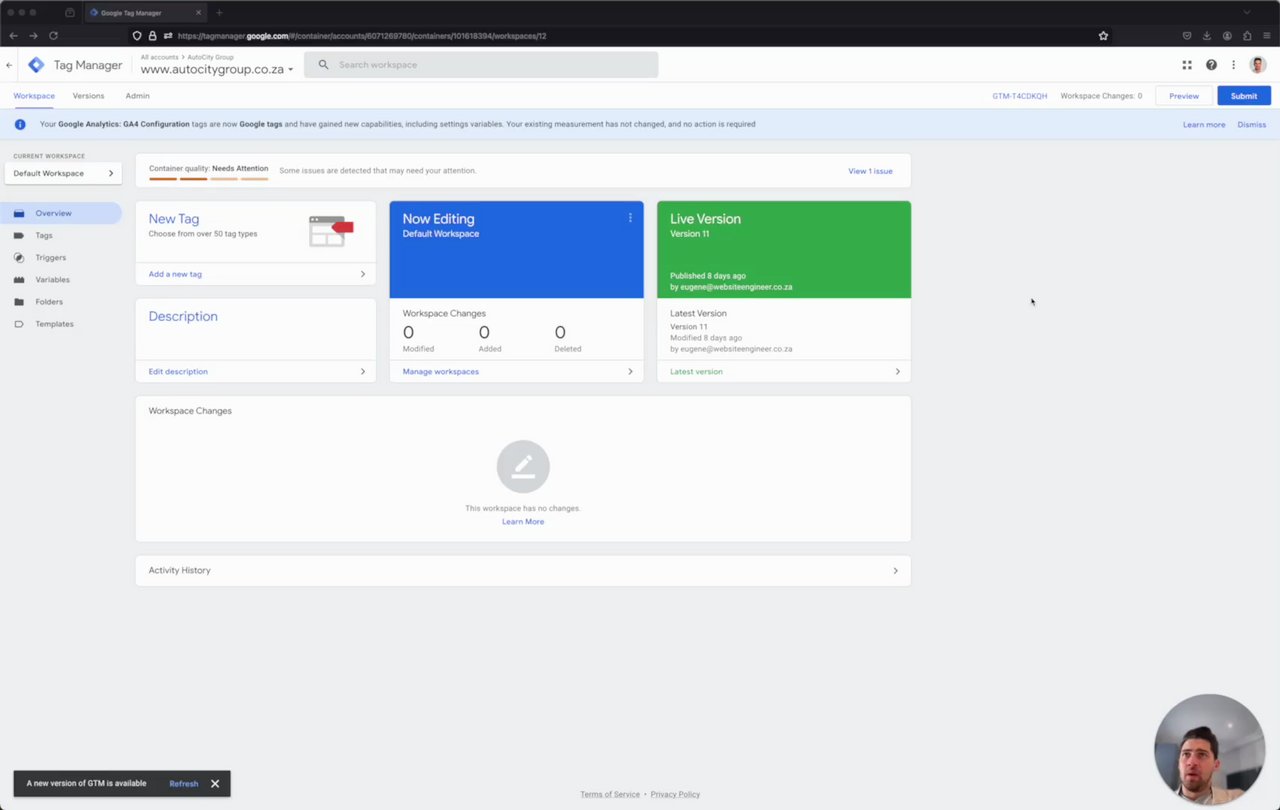
Task: Click the Add a new tag chevron
Action: tap(362, 274)
